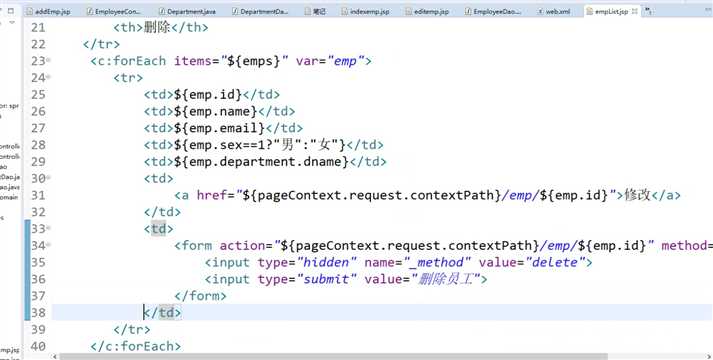Collapse the tr fold marker on line 24
Screen dimensions: 713x360
click(x=49, y=77)
